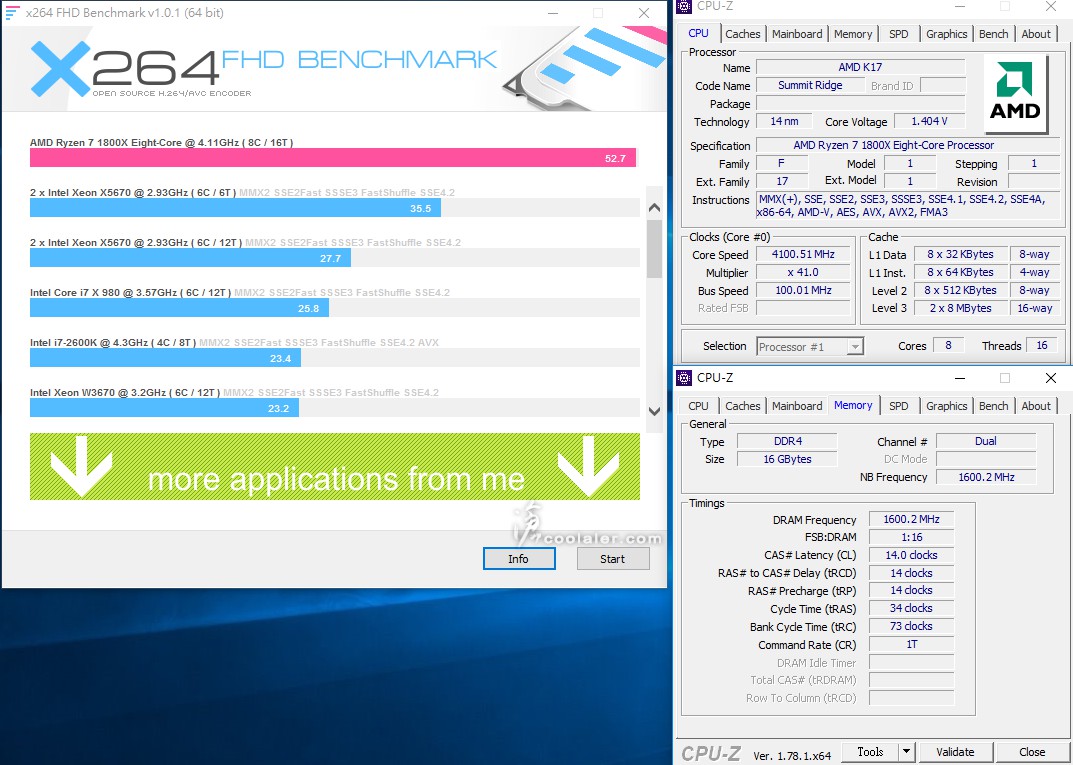Open Caches tab in lower CPU-Z window
This screenshot has width=1073, height=765.
pyautogui.click(x=742, y=406)
